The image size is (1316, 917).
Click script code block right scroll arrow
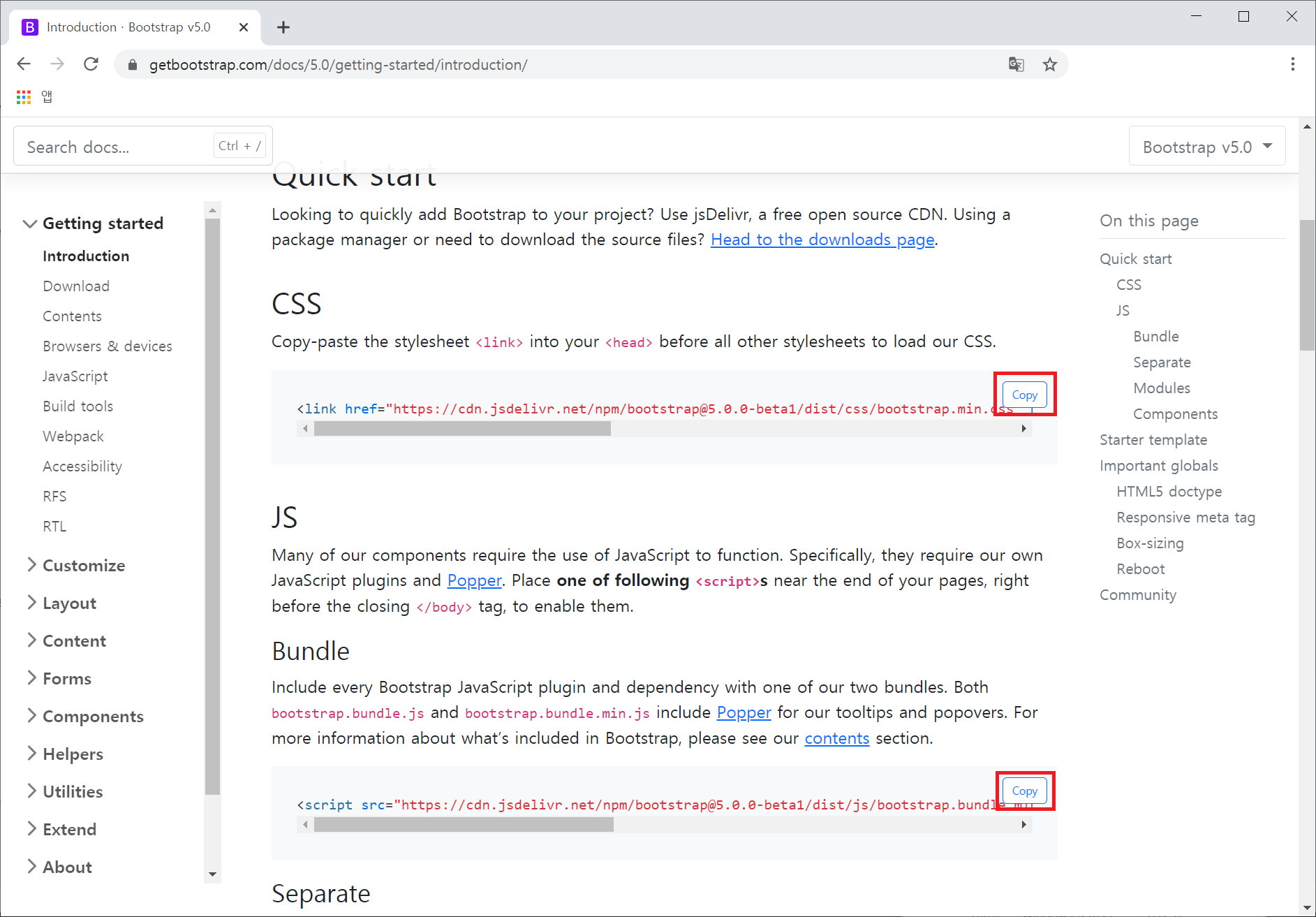click(x=1023, y=825)
